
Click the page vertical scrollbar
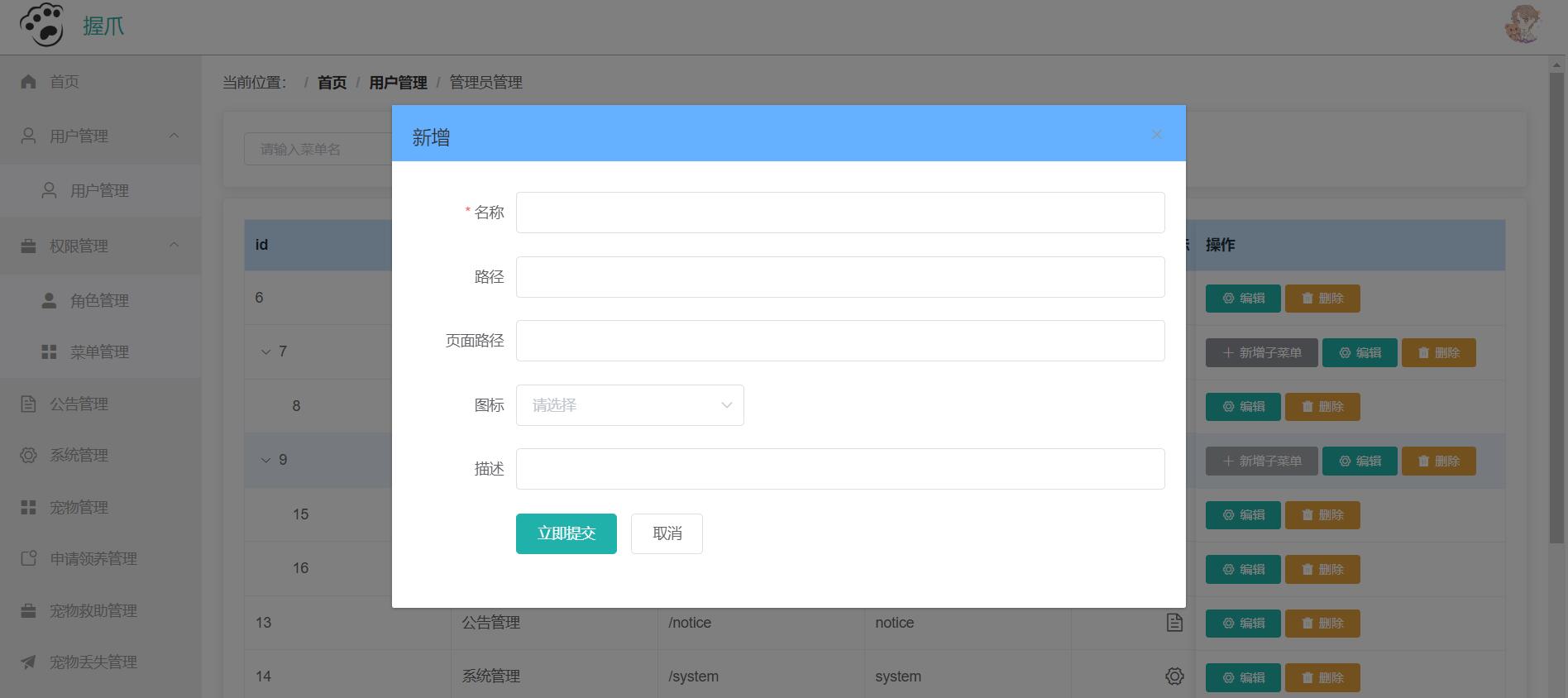click(1556, 308)
